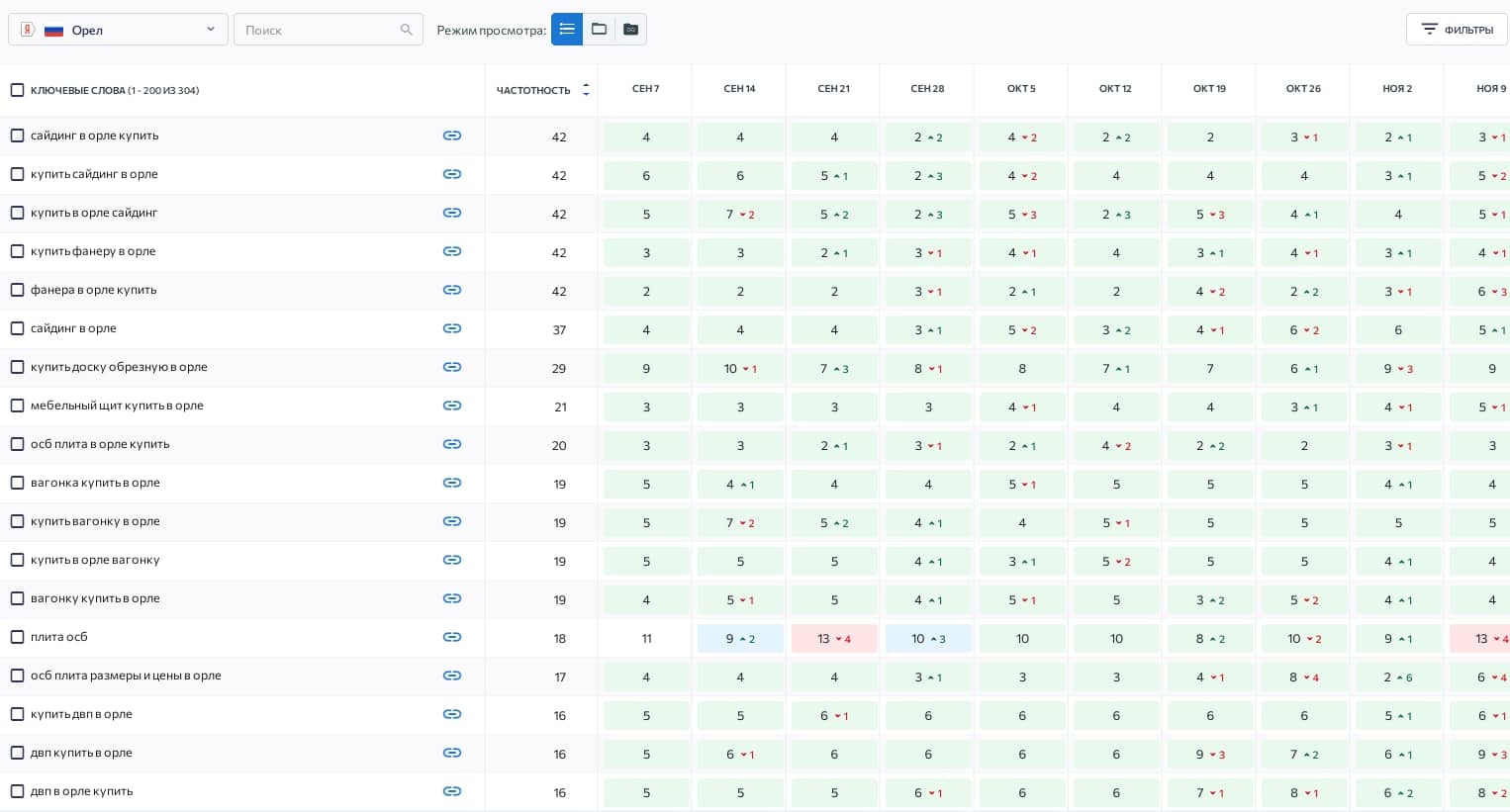1510x812 pixels.
Task: Open link icon for 'двп в орле купить'
Action: (452, 791)
